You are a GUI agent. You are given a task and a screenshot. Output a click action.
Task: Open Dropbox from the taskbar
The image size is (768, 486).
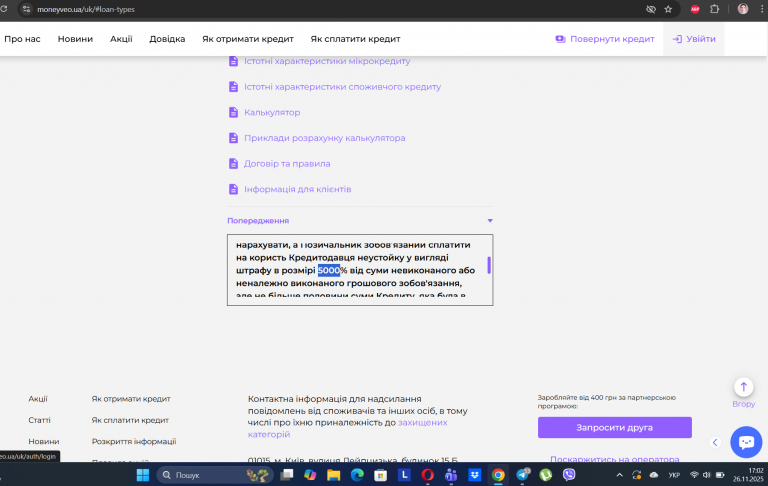[x=475, y=475]
